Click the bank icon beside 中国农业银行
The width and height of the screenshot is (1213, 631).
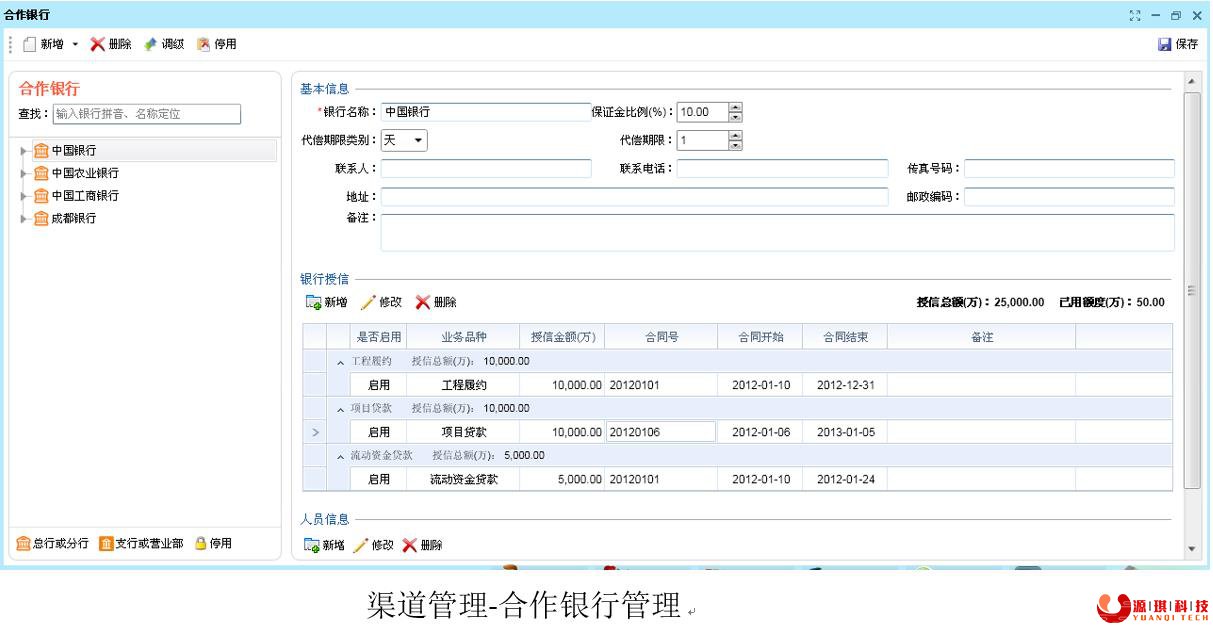(41, 173)
